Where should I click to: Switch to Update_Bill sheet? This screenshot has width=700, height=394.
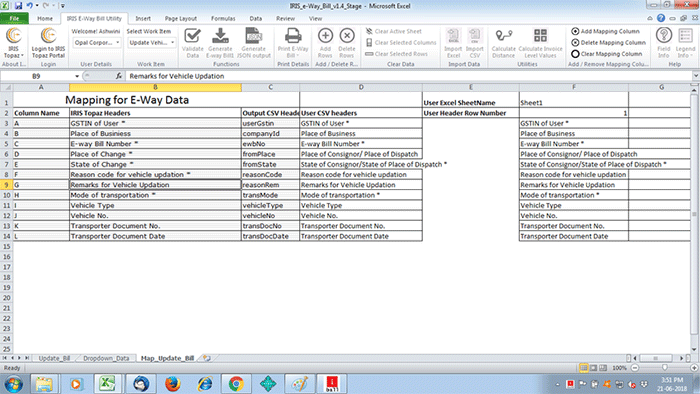pos(54,358)
